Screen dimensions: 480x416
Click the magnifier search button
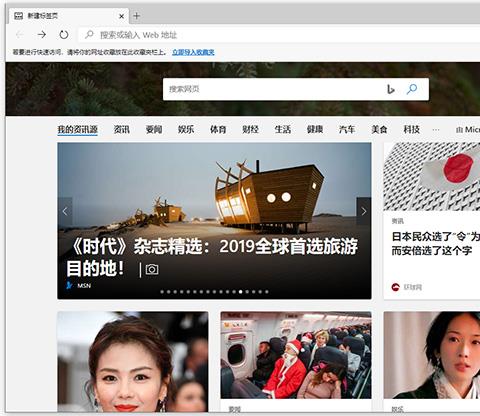point(412,89)
